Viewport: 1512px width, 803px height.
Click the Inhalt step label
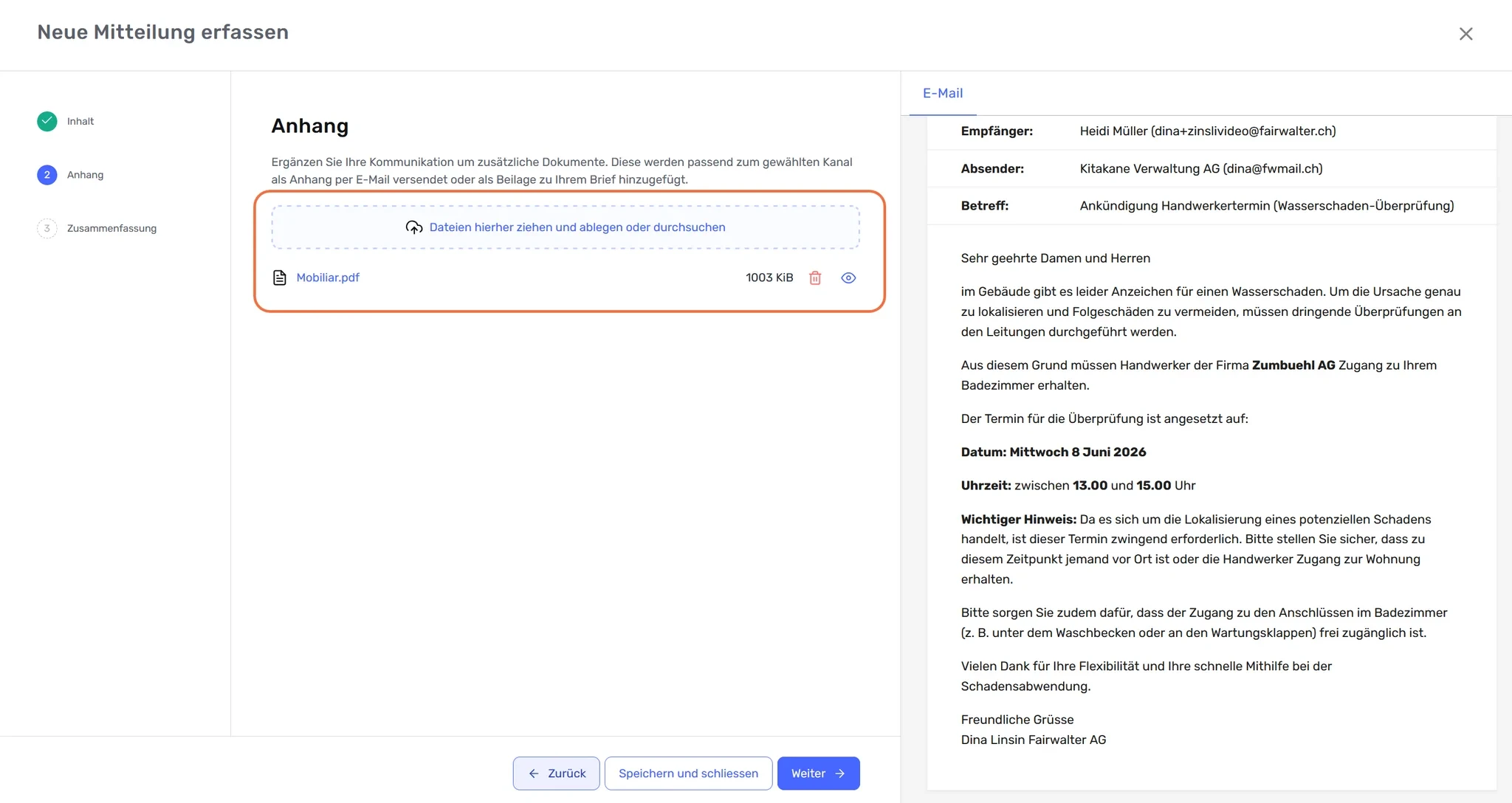point(80,121)
